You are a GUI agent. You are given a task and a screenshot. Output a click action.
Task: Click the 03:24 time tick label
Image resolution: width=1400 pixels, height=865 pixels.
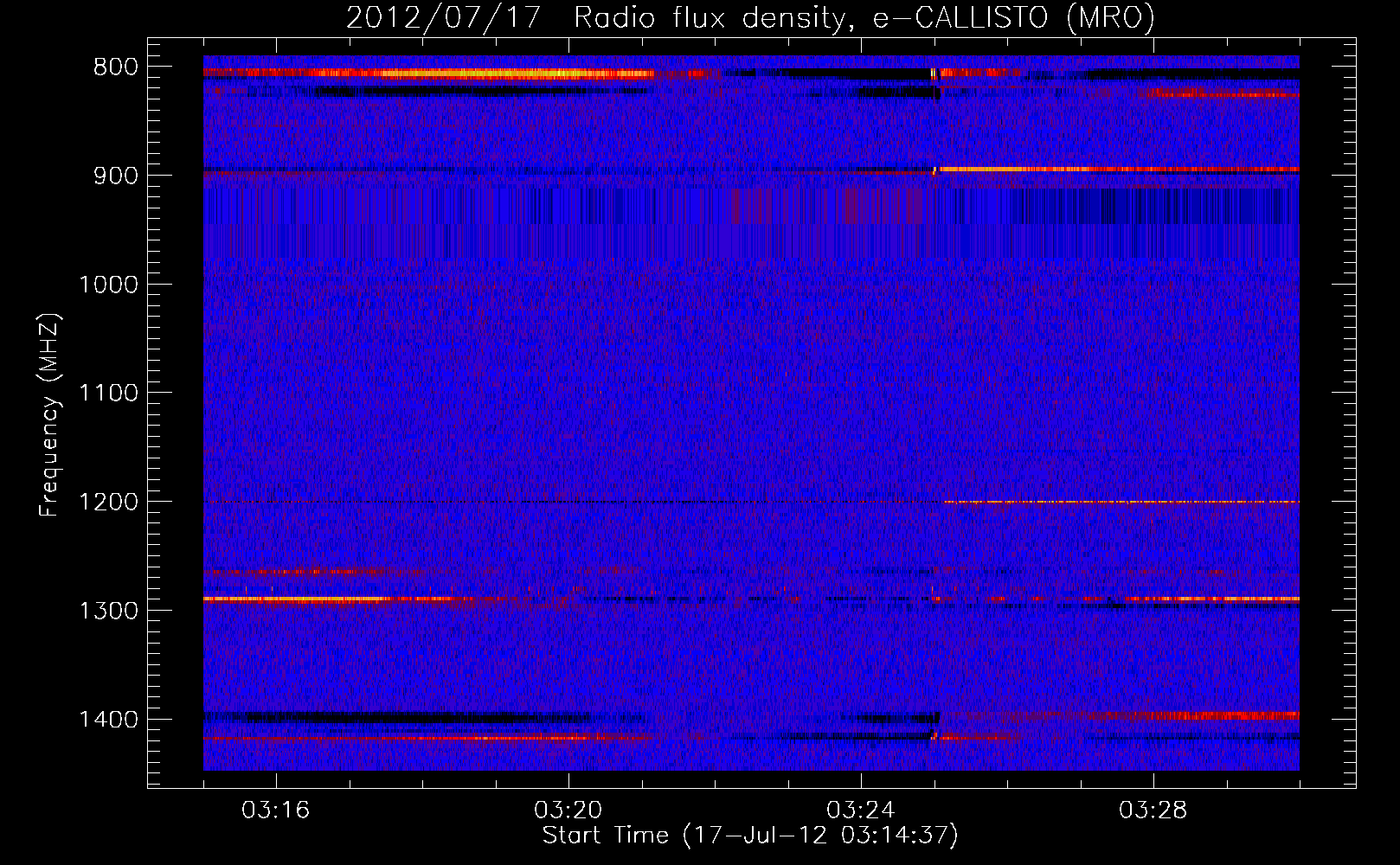[x=861, y=811]
